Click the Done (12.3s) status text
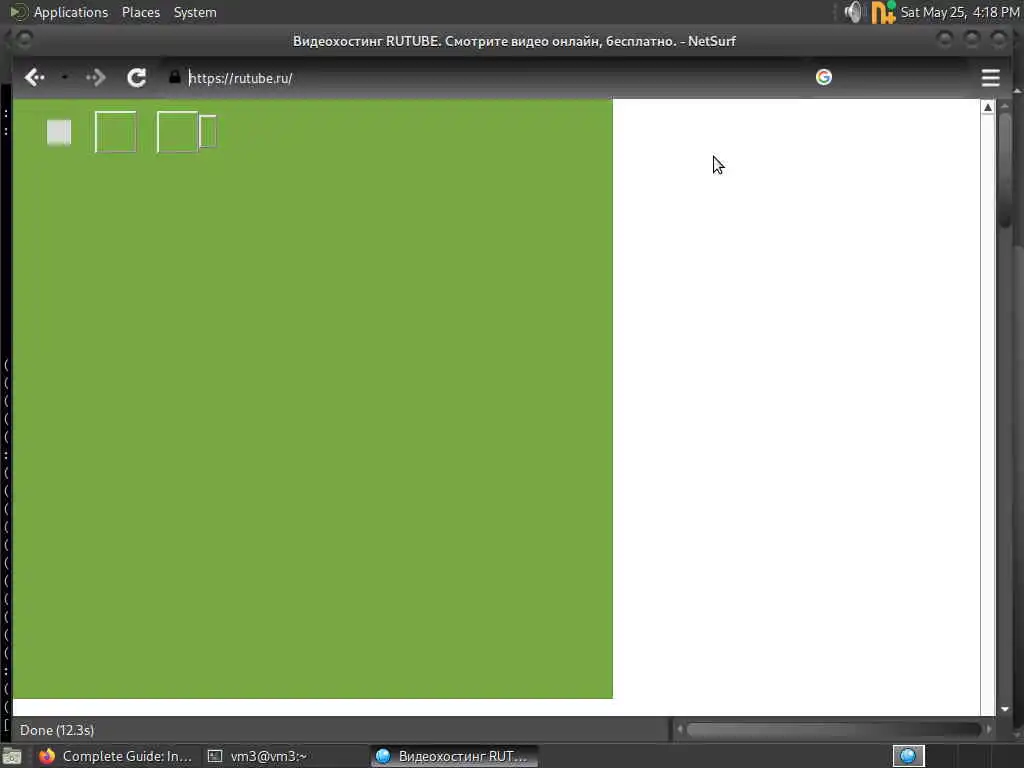Image resolution: width=1024 pixels, height=768 pixels. [57, 730]
